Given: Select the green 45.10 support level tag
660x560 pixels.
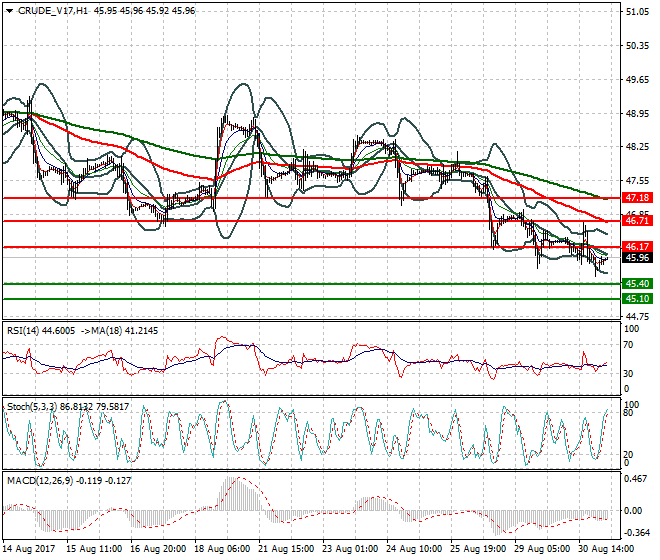Looking at the screenshot, I should pos(636,298).
